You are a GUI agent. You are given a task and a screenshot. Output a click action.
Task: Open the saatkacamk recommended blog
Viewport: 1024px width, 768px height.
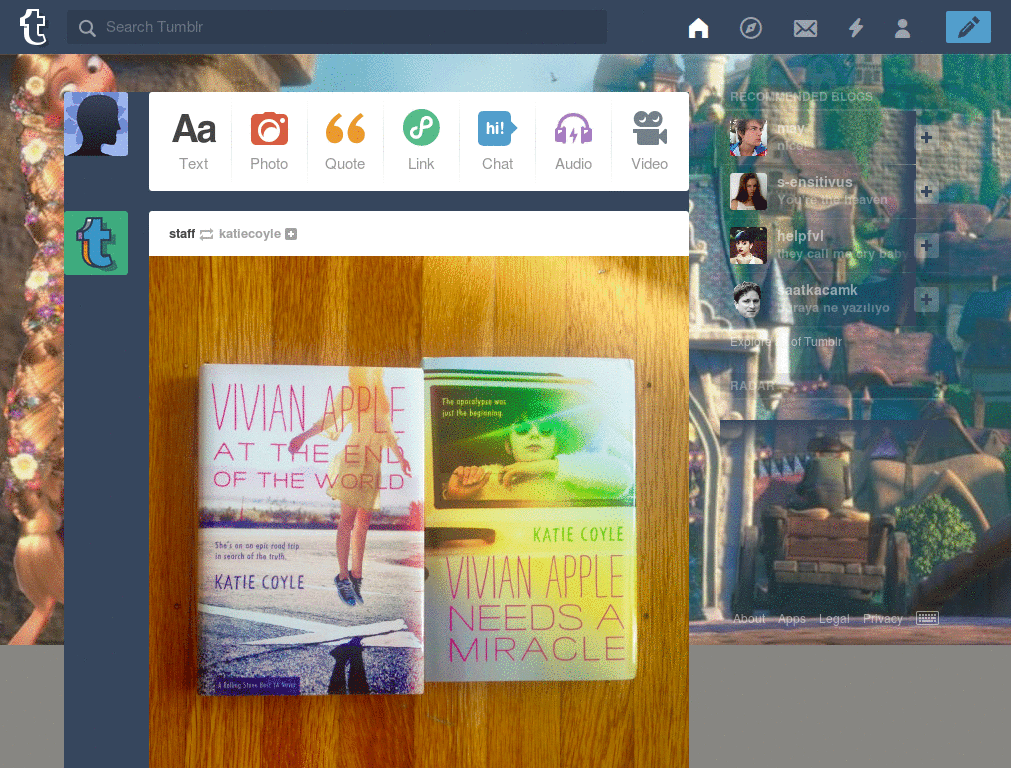[x=817, y=291]
